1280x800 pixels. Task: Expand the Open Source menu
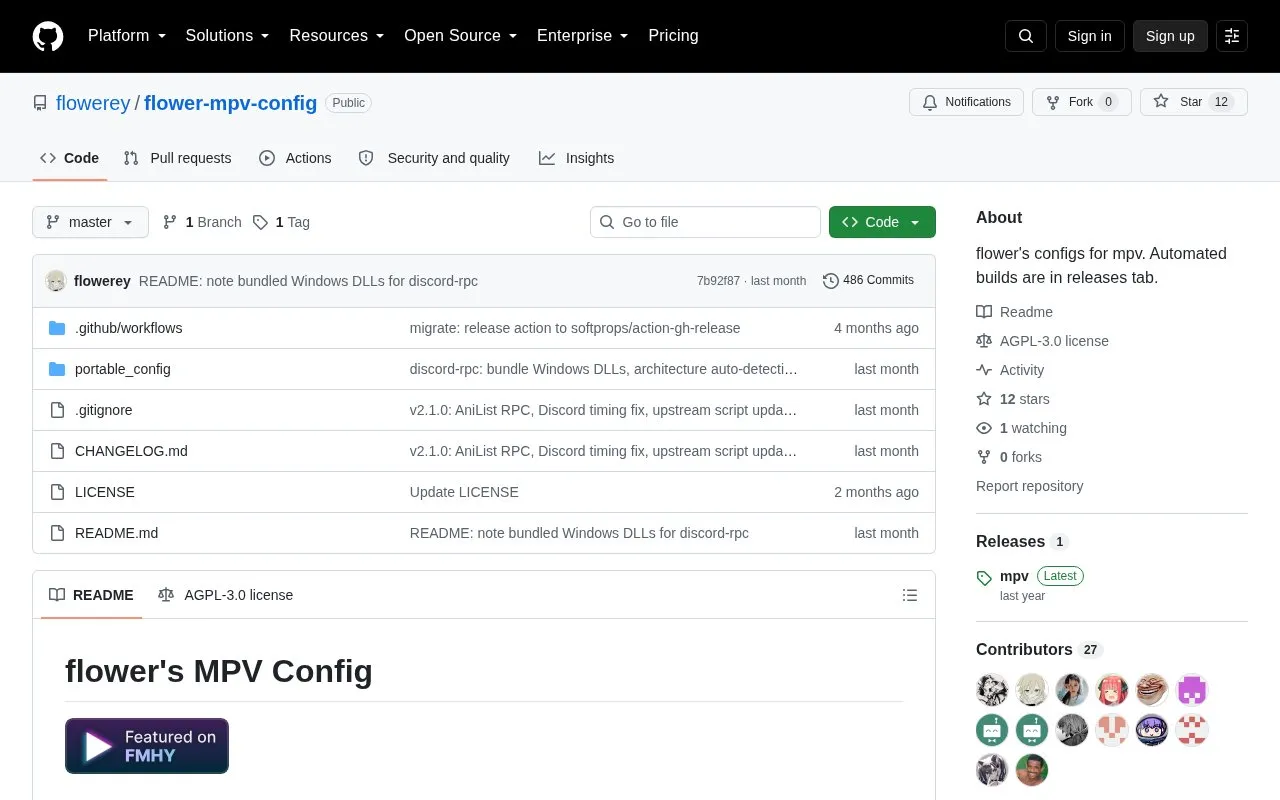[x=461, y=36]
